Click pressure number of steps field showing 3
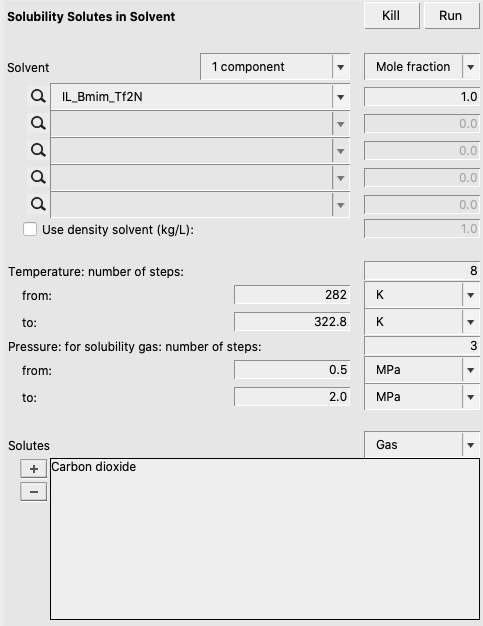Screen dimensions: 483x626 422,346
